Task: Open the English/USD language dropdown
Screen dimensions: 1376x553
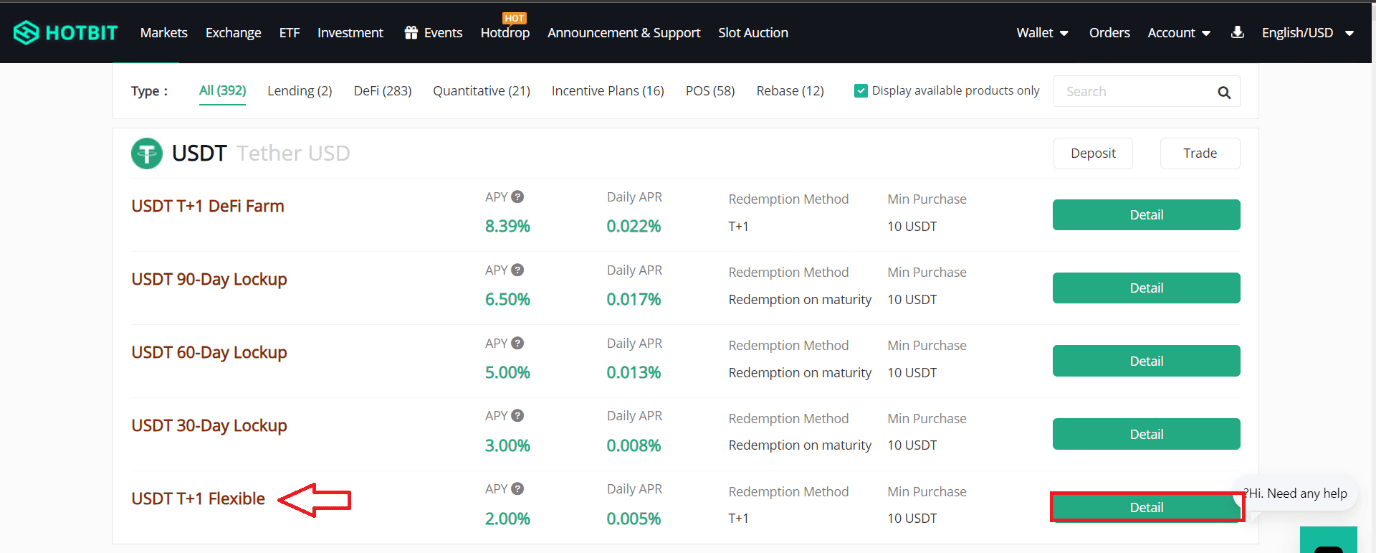Action: click(x=1308, y=32)
